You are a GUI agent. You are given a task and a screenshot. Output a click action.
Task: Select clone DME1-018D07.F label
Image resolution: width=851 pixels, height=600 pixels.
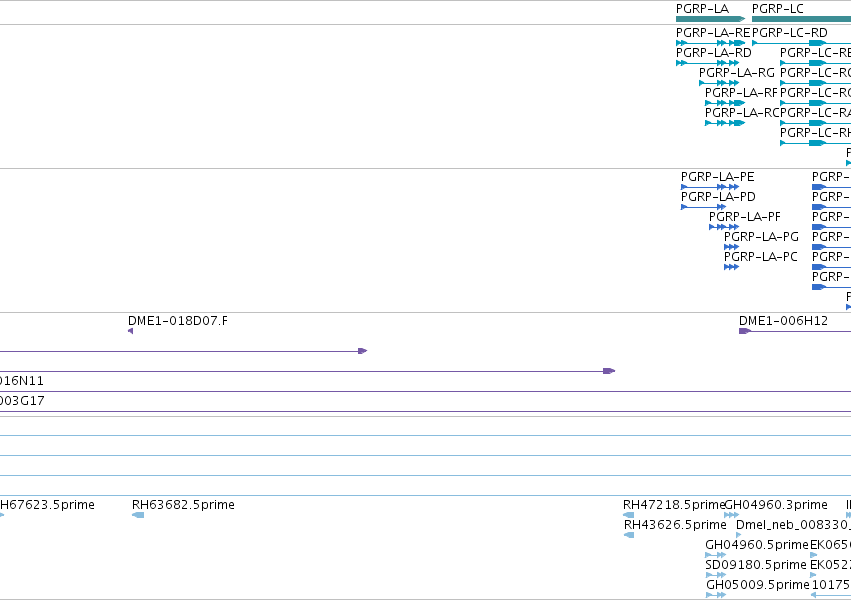pos(178,321)
